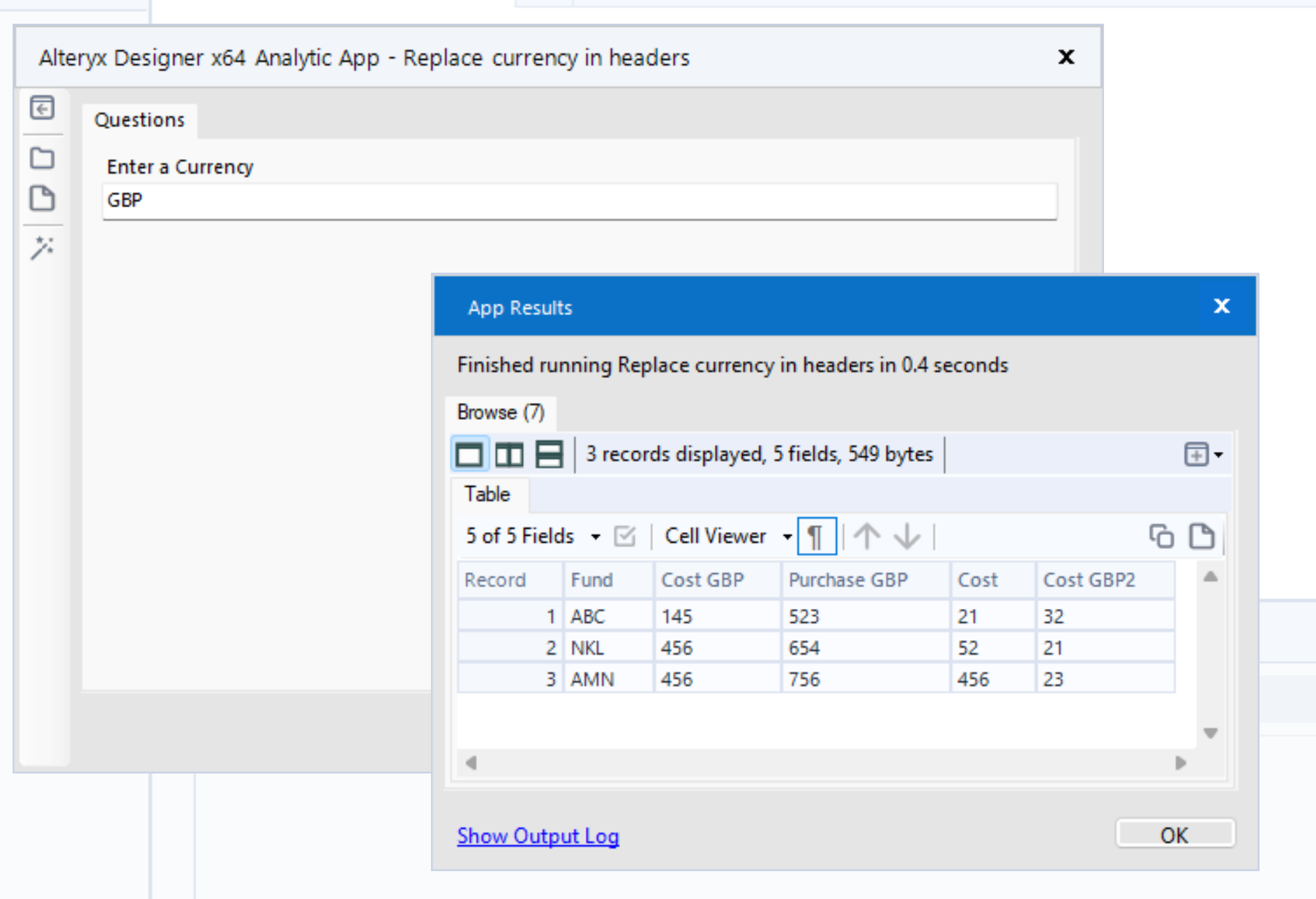
Task: Click the Show Output Log link
Action: click(x=537, y=836)
